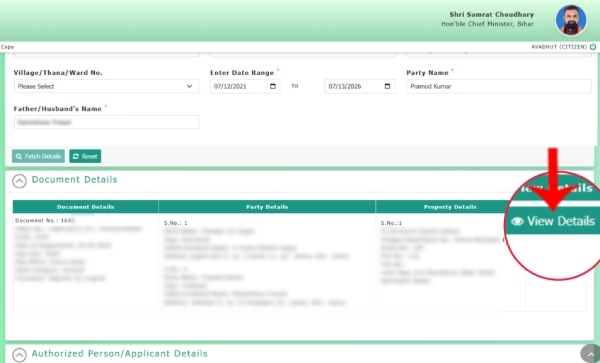Click the Fetch Details button
This screenshot has width=600, height=363.
[38, 156]
